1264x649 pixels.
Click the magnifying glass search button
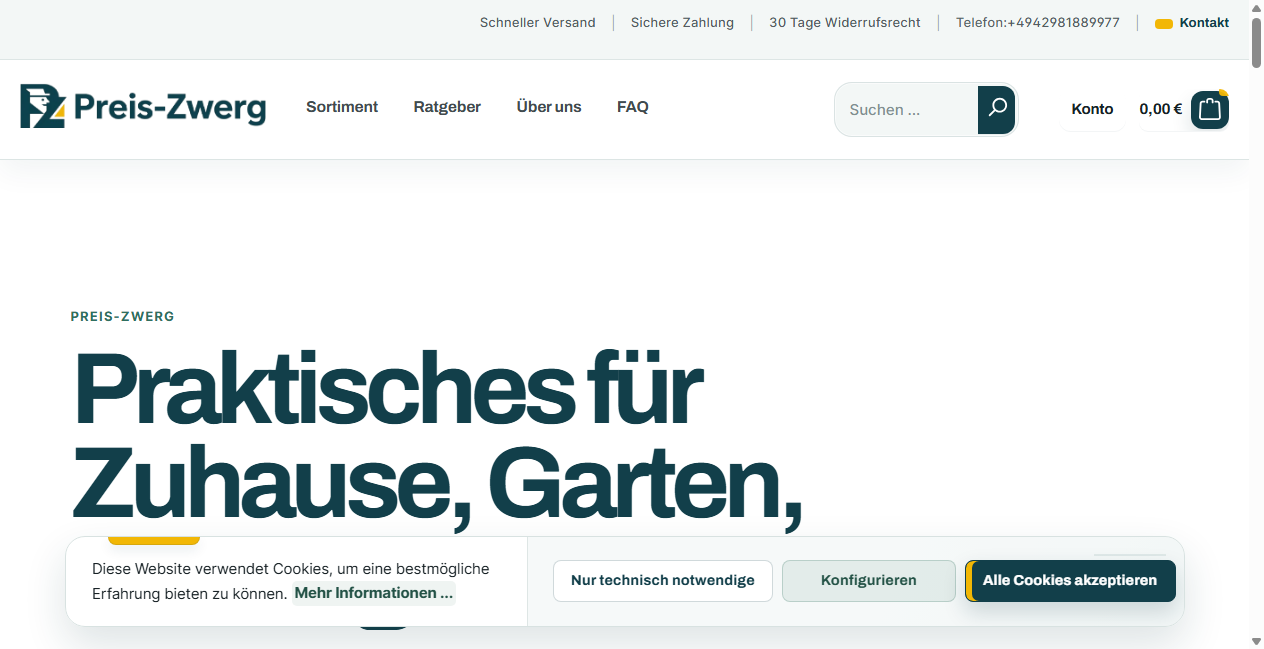[x=996, y=109]
